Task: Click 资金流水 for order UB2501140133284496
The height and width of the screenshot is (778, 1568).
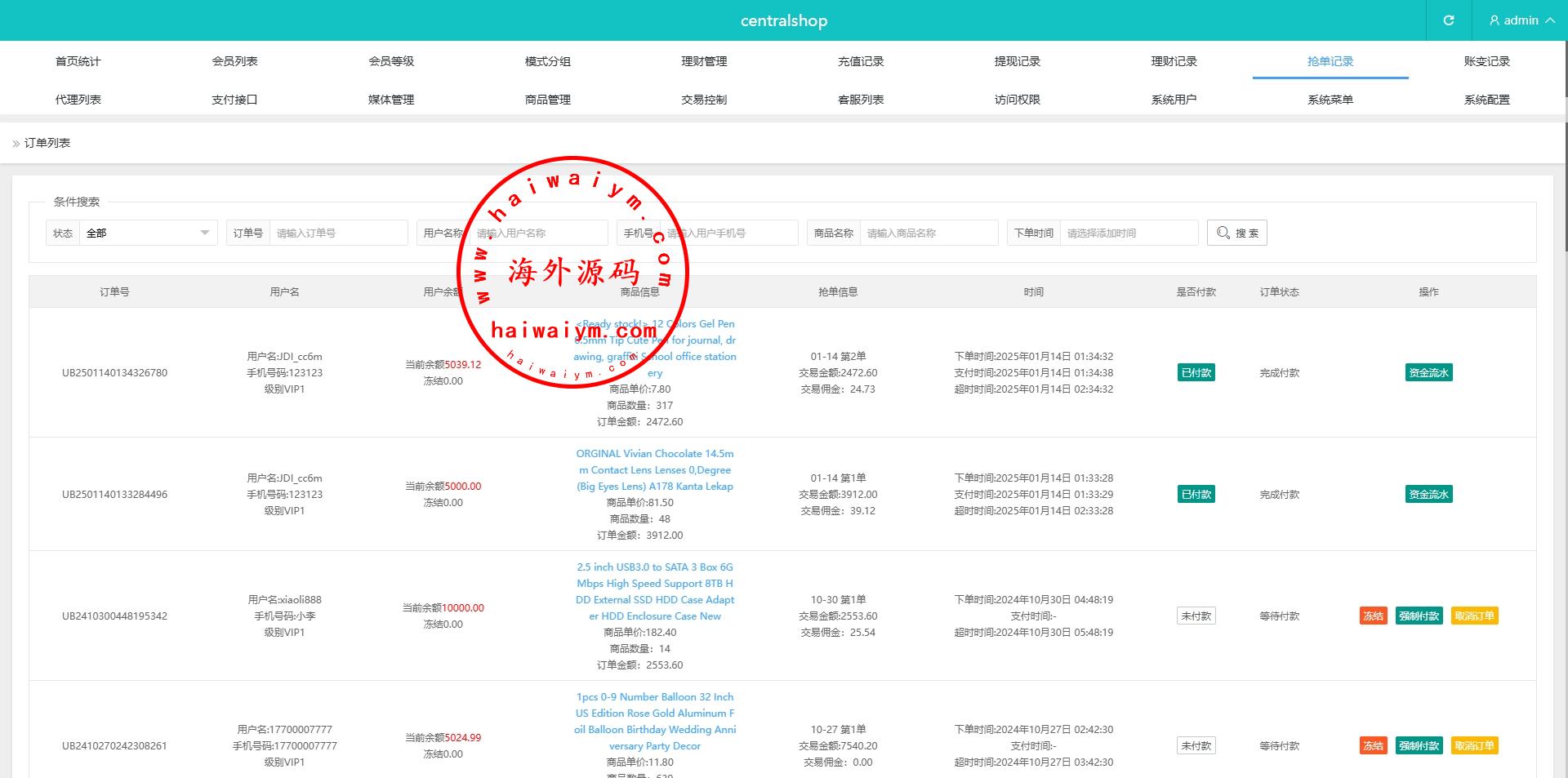Action: tap(1428, 495)
